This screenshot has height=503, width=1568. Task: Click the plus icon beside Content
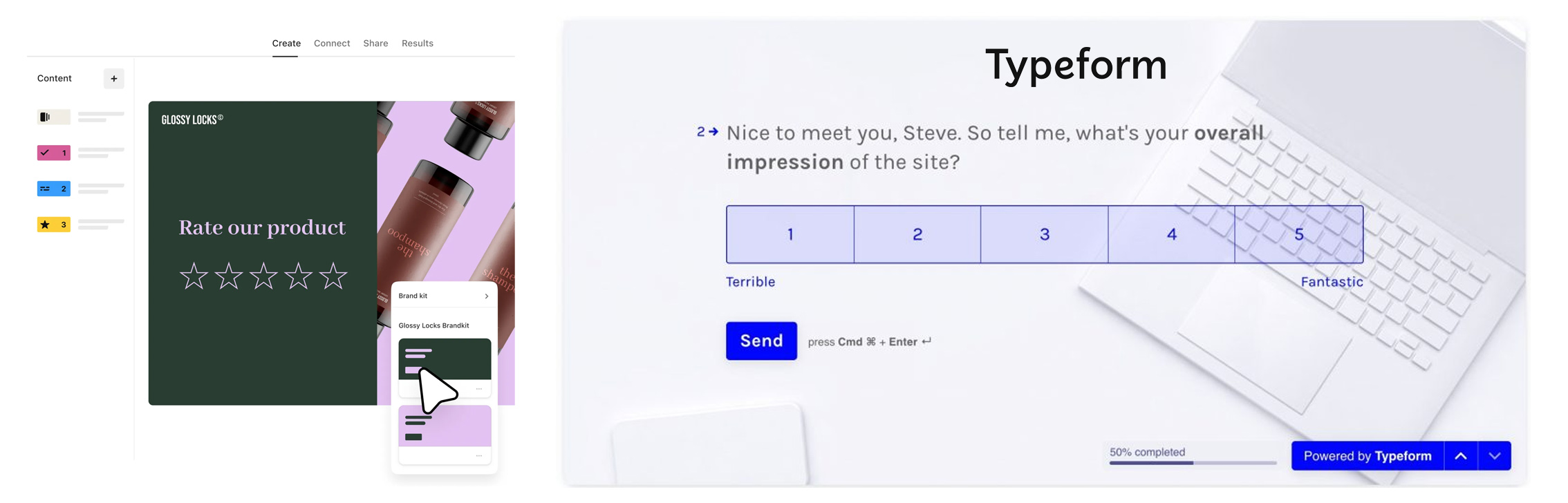114,79
